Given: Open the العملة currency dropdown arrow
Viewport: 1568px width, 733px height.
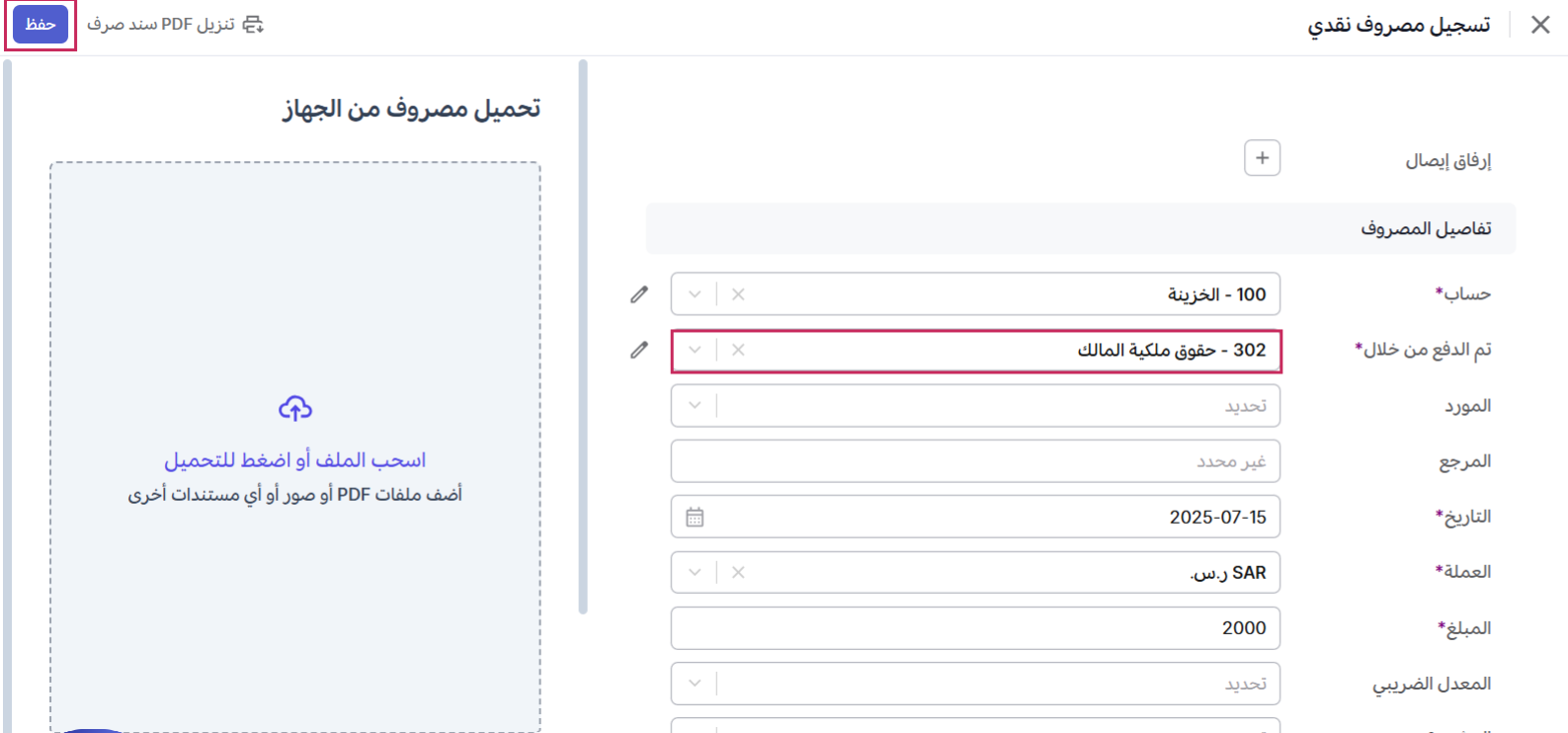Looking at the screenshot, I should pos(695,572).
